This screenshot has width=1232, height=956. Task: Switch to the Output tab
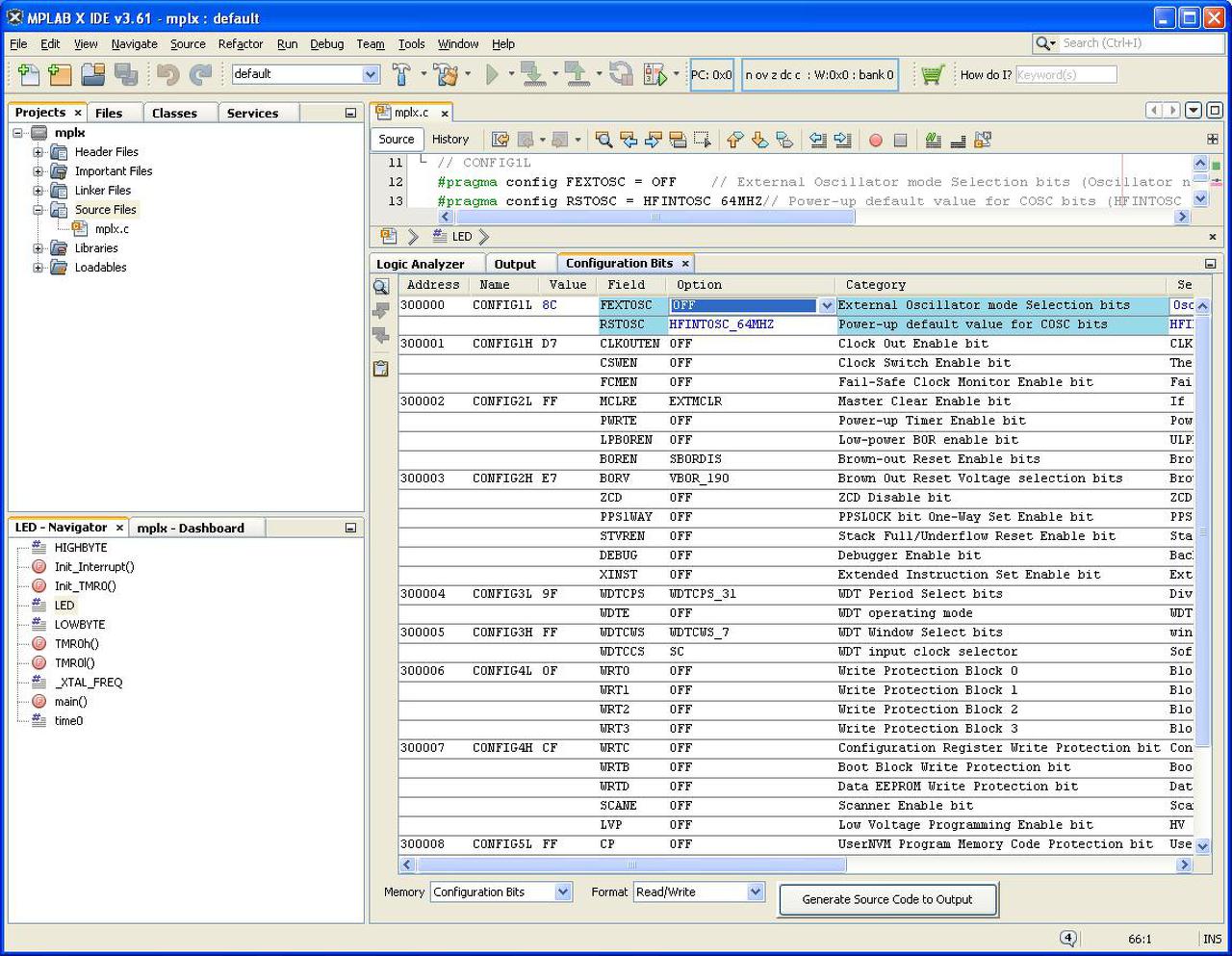[515, 264]
